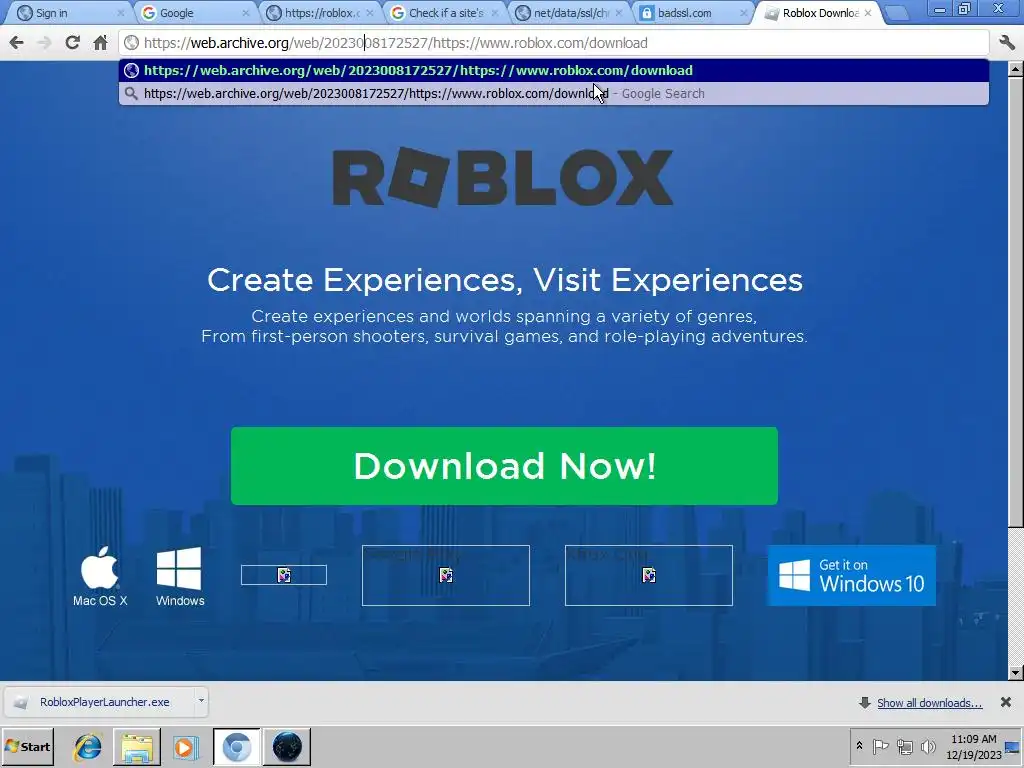Switch to the https://roblox.c tab
The height and width of the screenshot is (768, 1024).
tap(319, 13)
